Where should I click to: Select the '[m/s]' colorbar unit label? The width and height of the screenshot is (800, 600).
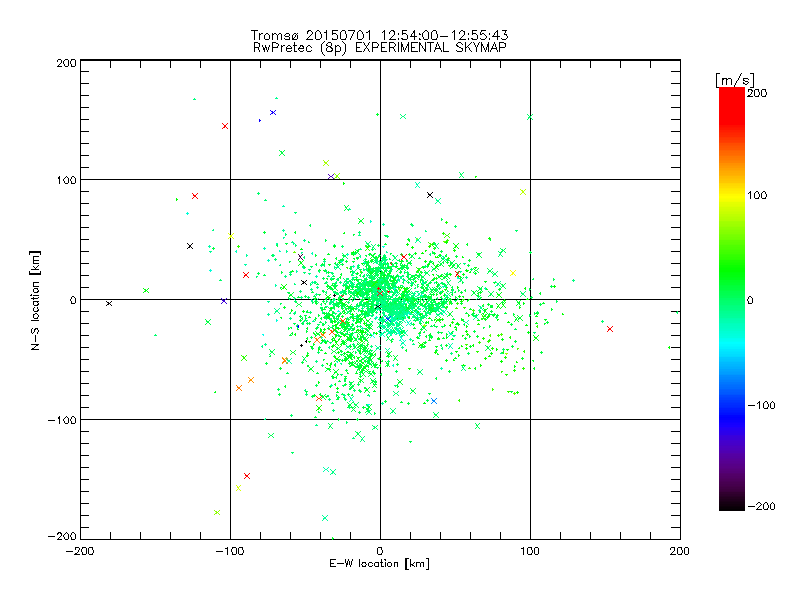pos(735,80)
